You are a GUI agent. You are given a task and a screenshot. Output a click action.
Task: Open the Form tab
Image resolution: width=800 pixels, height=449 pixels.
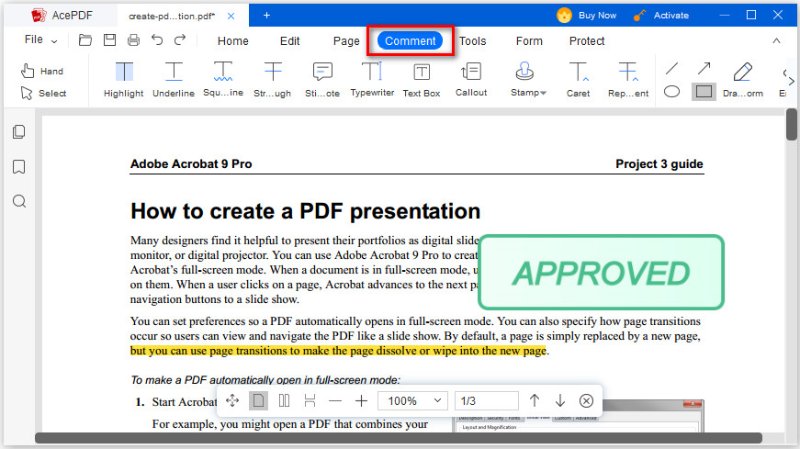coord(529,41)
